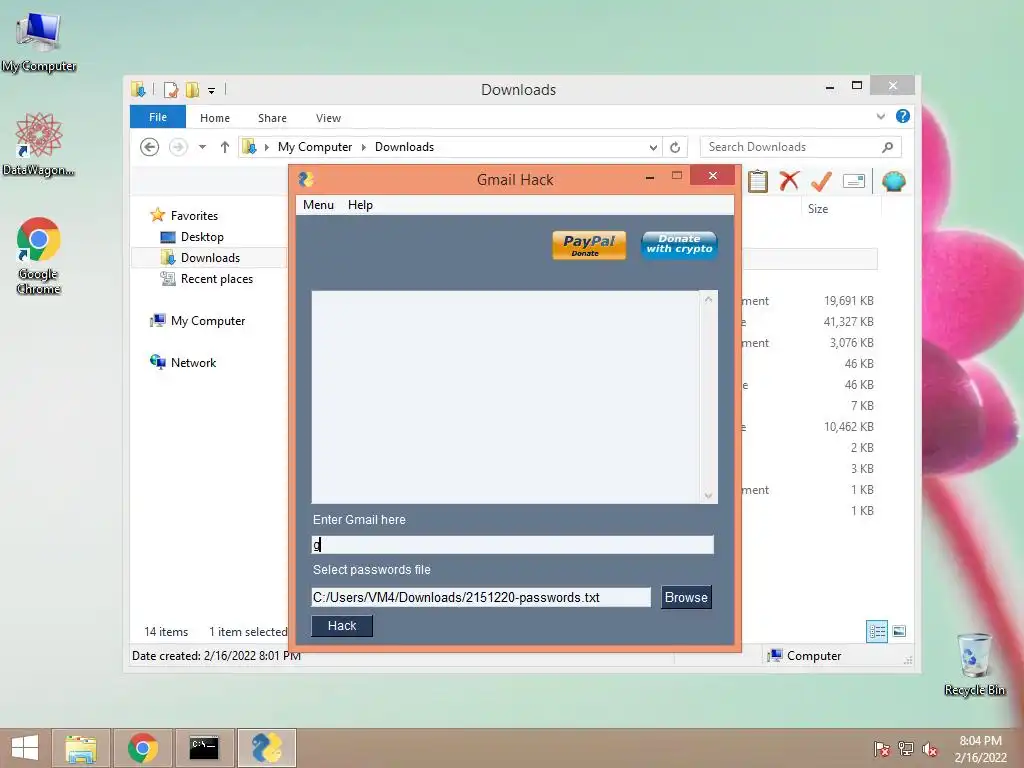1024x768 pixels.
Task: Click Action Center flag tray icon
Action: (881, 748)
